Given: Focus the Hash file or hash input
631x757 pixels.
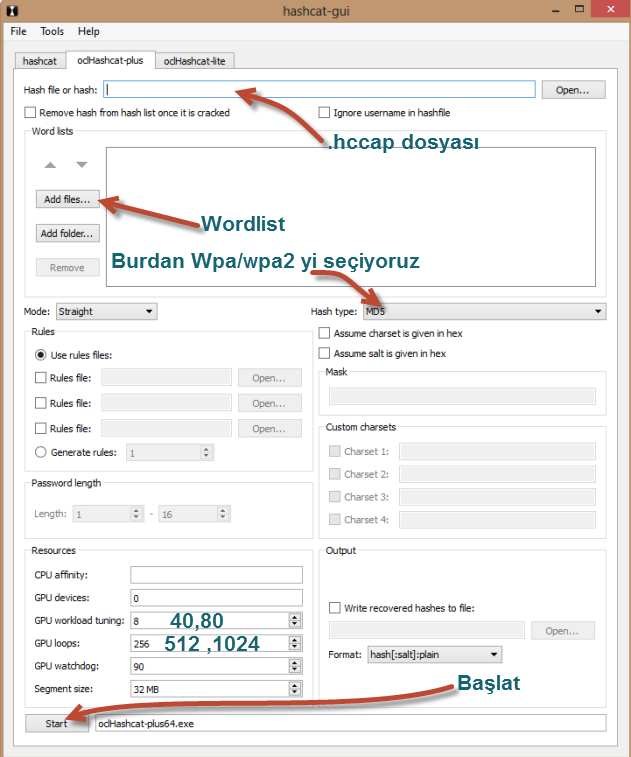Looking at the screenshot, I should (319, 89).
